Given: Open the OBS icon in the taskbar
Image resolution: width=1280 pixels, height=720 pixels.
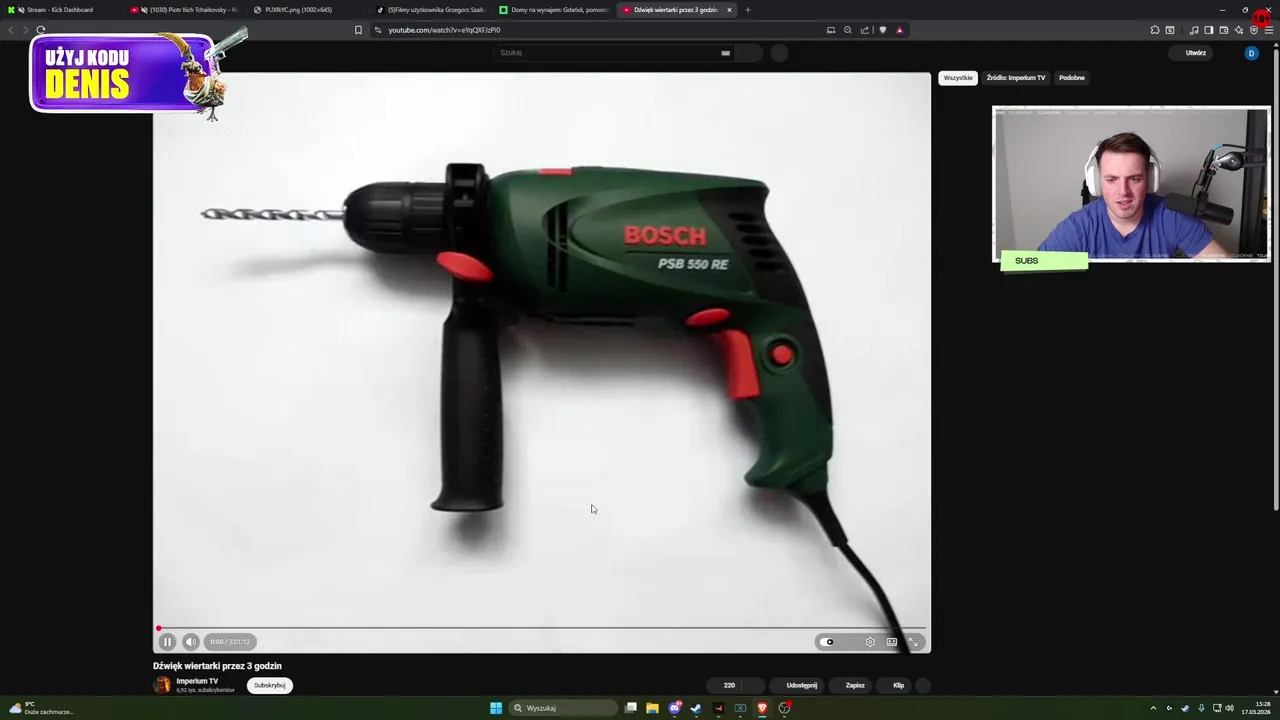Looking at the screenshot, I should pos(785,708).
